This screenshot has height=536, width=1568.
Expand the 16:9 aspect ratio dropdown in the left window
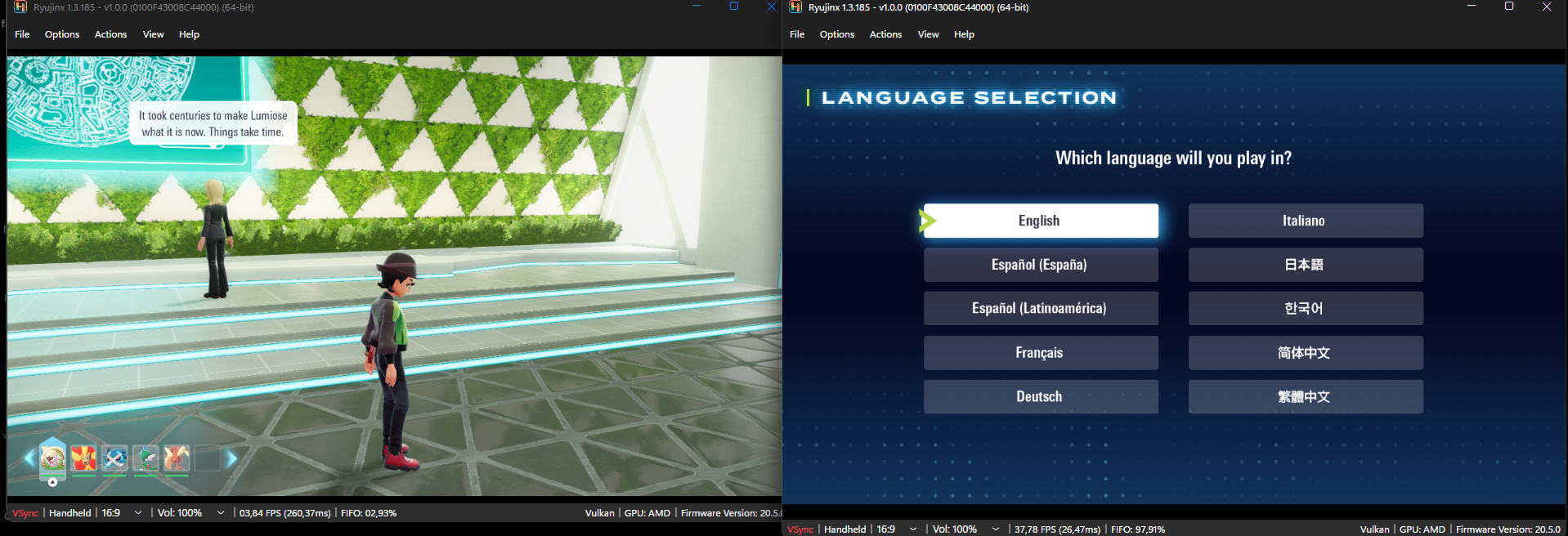point(122,513)
